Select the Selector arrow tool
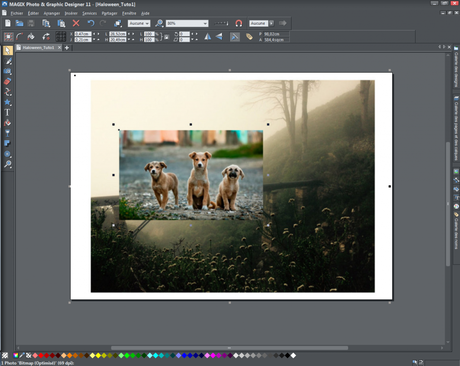Viewport: 460px width, 366px height. point(8,50)
